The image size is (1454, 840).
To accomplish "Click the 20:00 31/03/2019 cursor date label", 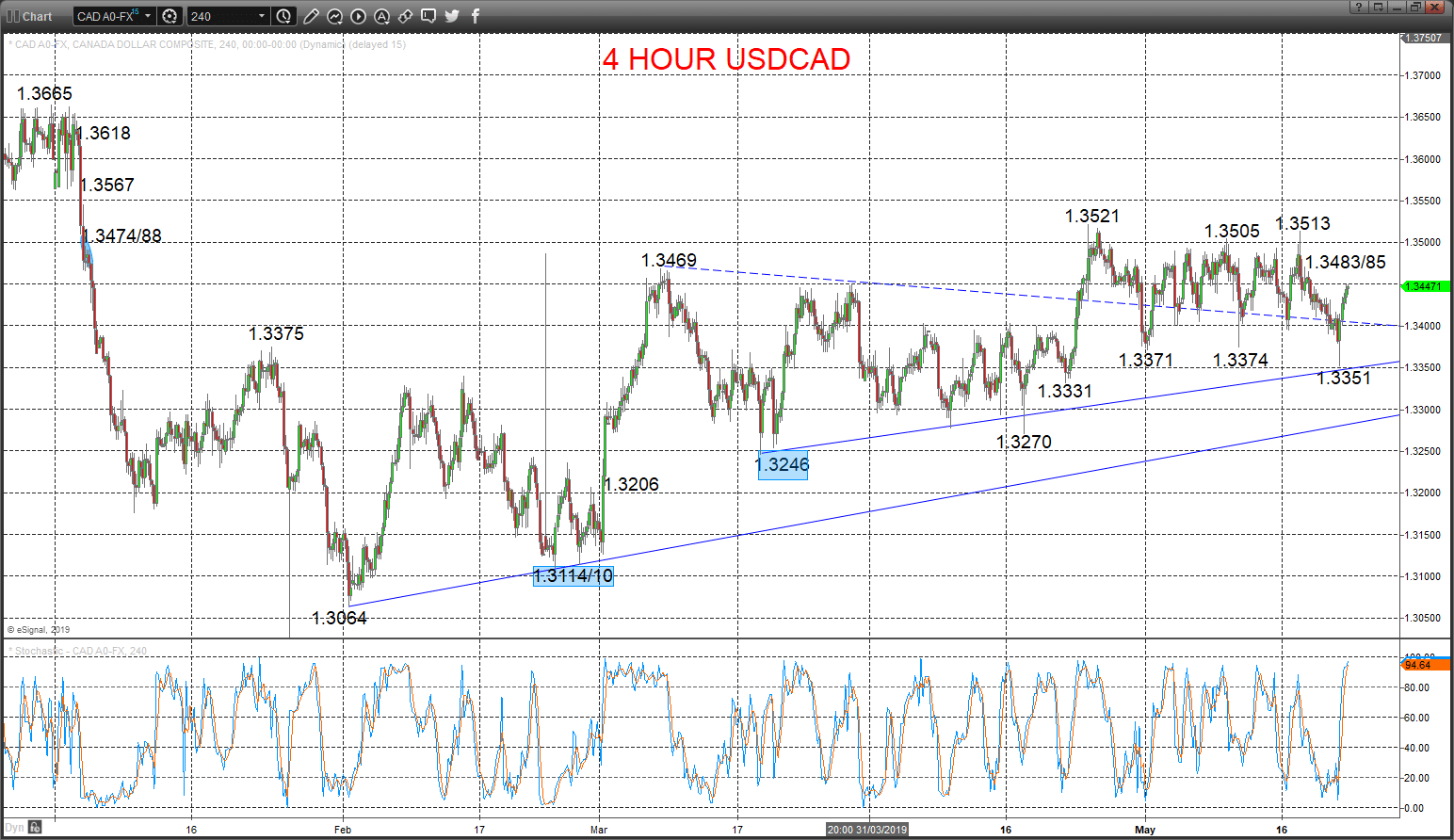I will tap(867, 830).
